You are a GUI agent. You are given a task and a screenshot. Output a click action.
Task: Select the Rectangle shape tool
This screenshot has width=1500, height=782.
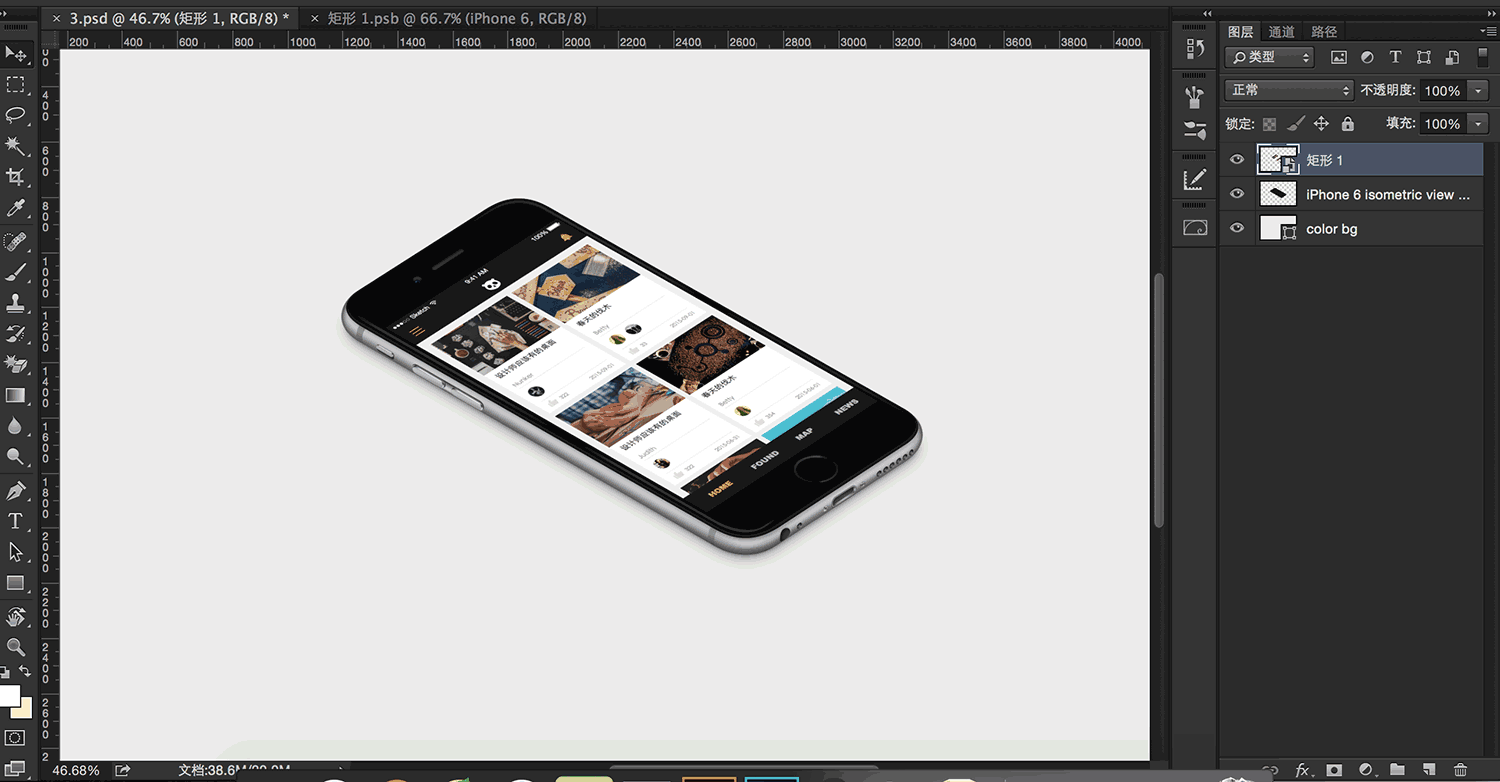click(x=16, y=582)
